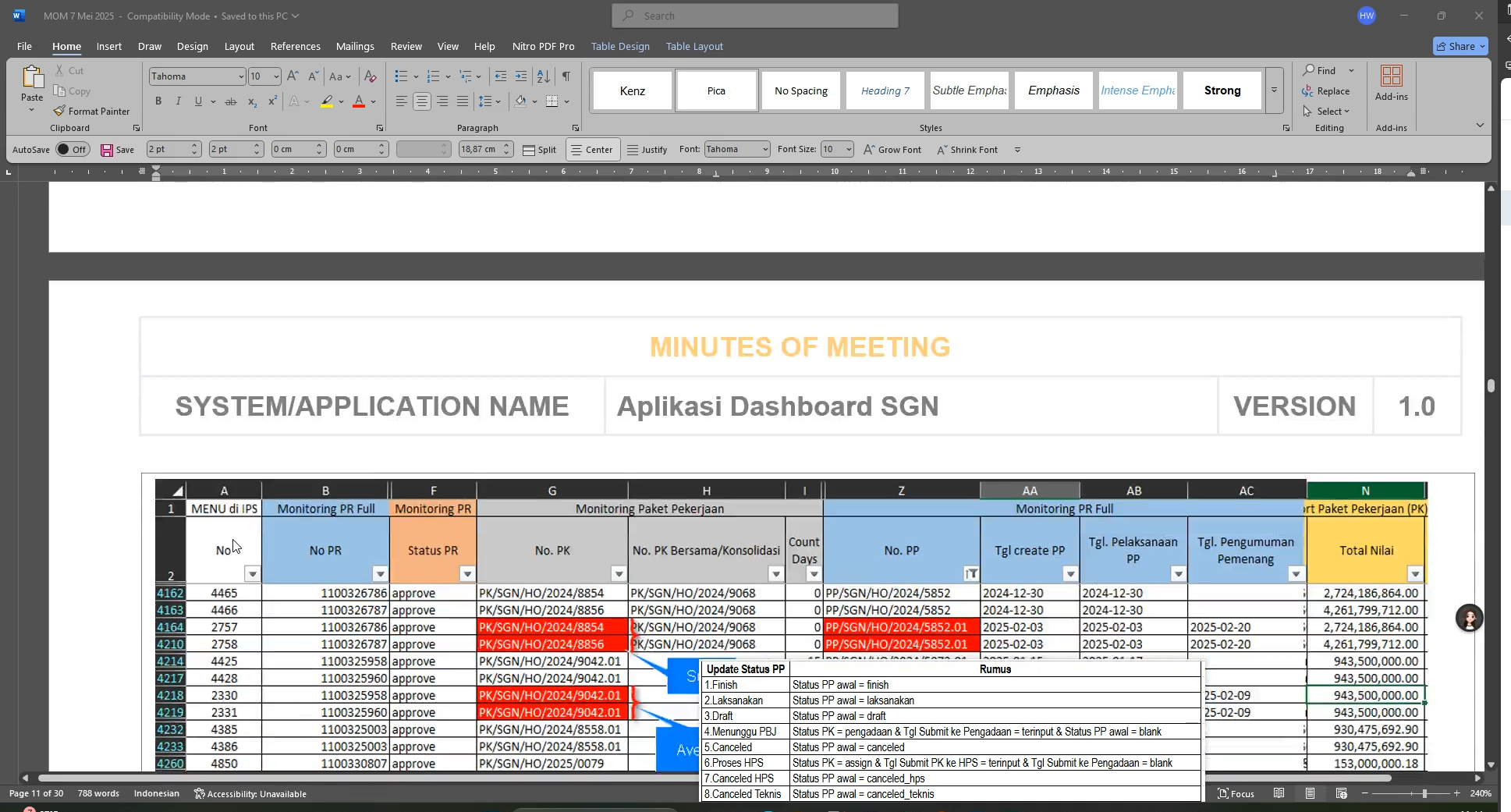Toggle the AutoSave switch
This screenshot has height=812, width=1511.
73,150
